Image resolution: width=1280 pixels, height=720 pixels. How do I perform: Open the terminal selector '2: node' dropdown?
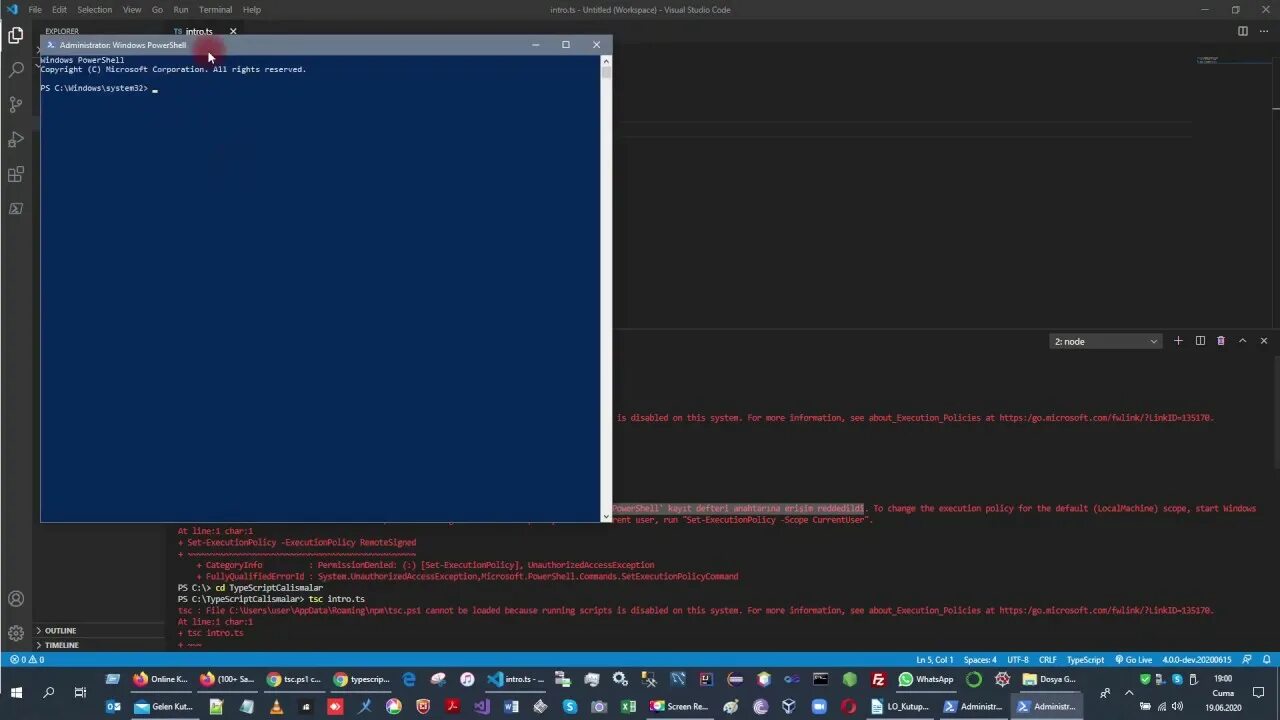pyautogui.click(x=1106, y=341)
